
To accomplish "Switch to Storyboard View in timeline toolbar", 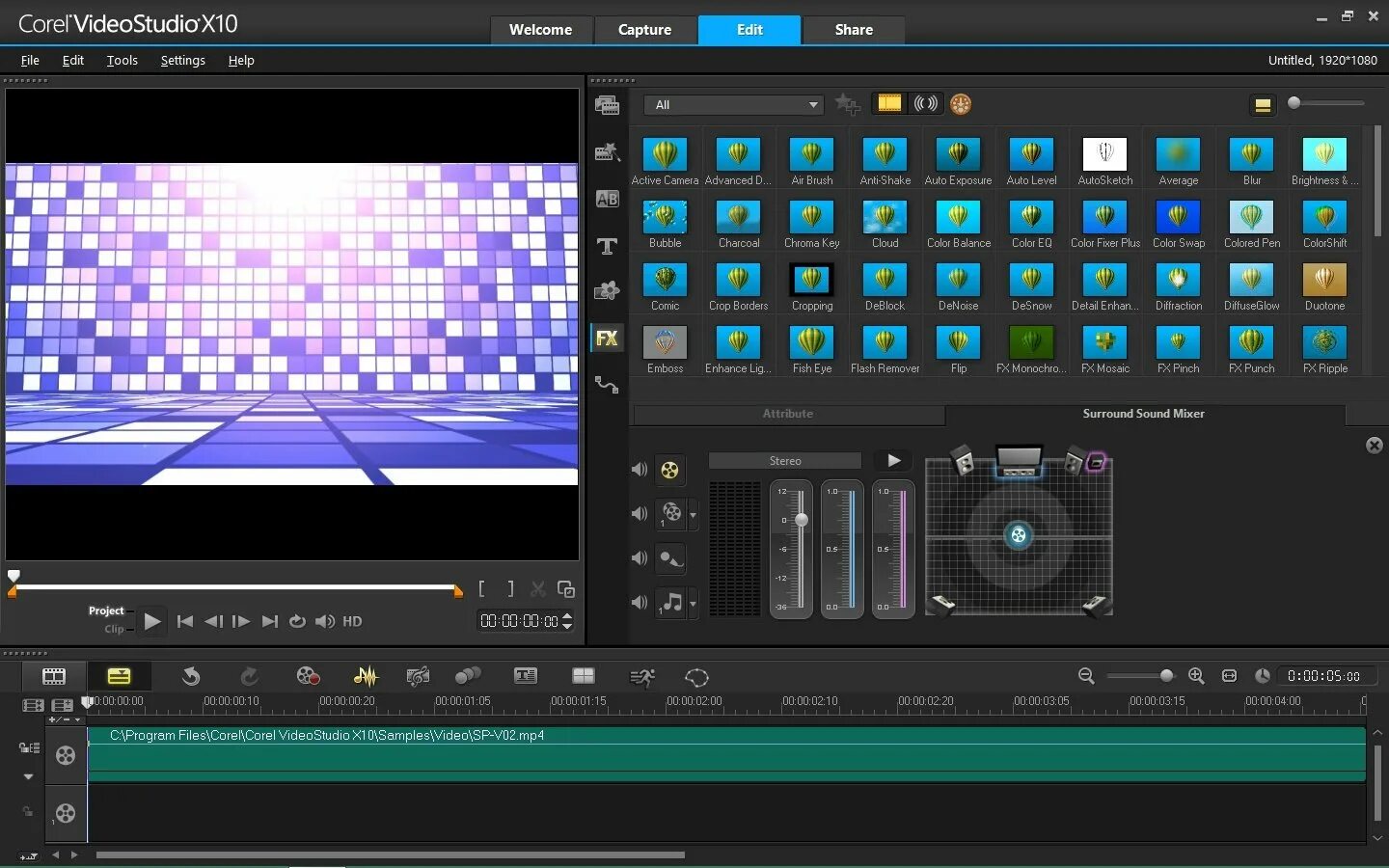I will (54, 676).
